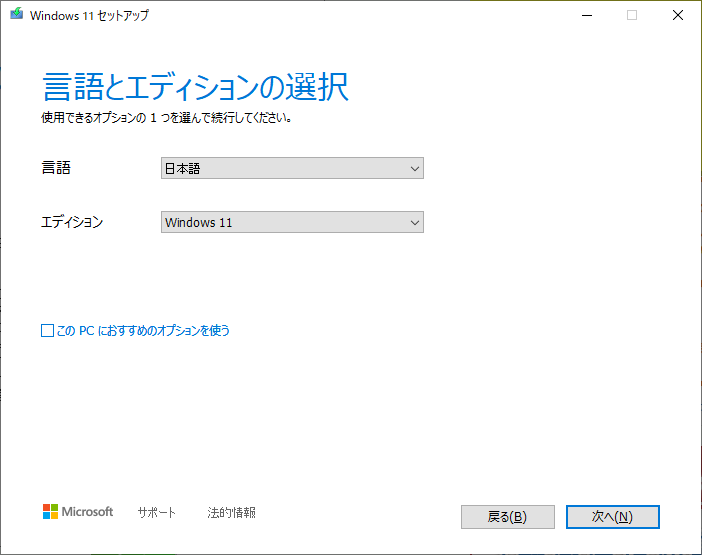Click the 言語とエディションの選択 heading
Screen dimensions: 702x555
[x=195, y=87]
